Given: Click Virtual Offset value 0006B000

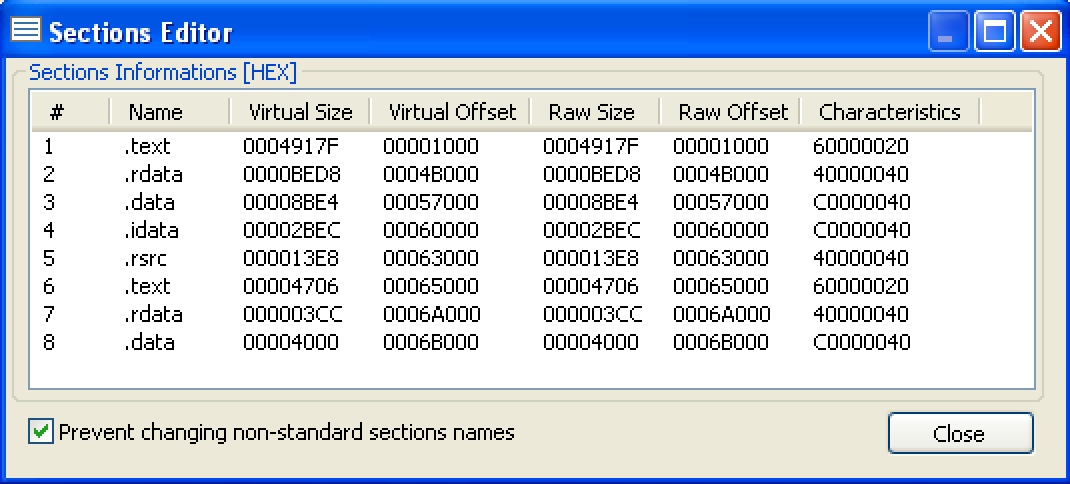Looking at the screenshot, I should tap(431, 341).
